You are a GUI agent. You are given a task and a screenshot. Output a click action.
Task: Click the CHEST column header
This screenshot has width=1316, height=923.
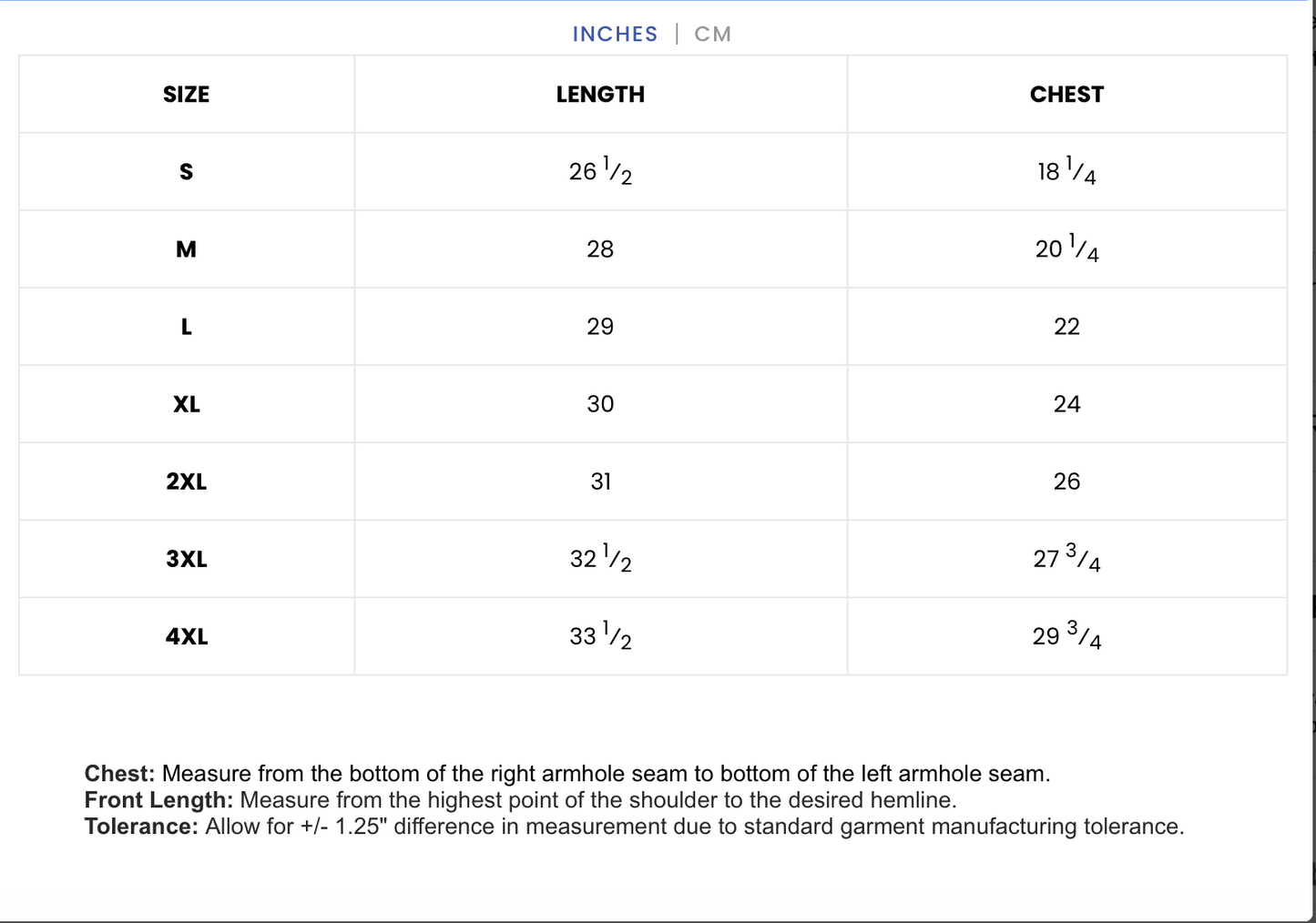[1066, 95]
